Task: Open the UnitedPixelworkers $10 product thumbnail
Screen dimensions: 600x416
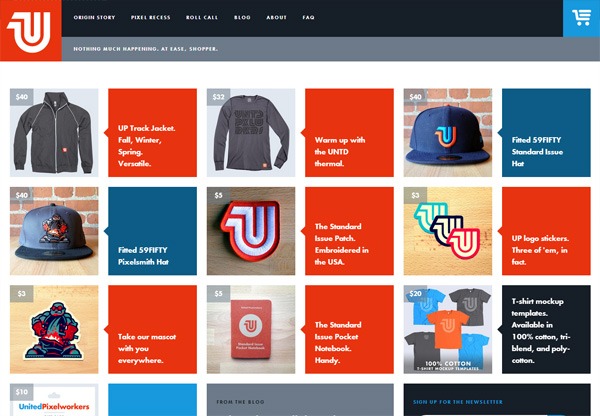Action: (x=54, y=400)
